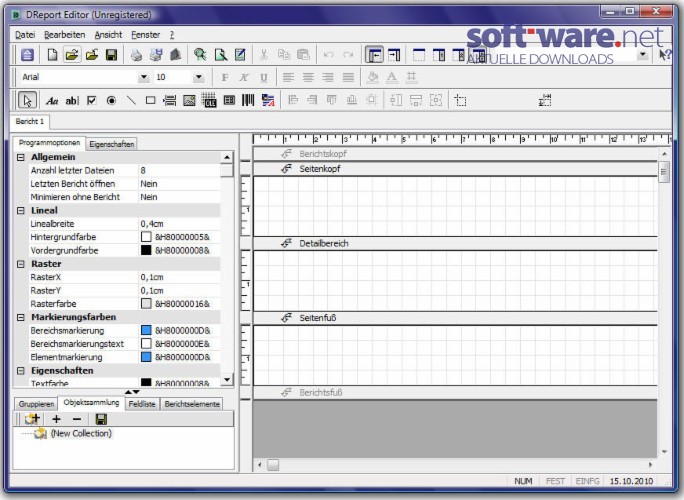Collapse the Raster property group
Image resolution: width=684 pixels, height=500 pixels.
click(x=21, y=264)
